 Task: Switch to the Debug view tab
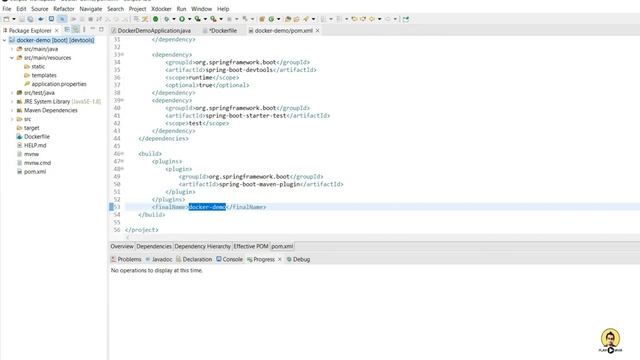298,260
